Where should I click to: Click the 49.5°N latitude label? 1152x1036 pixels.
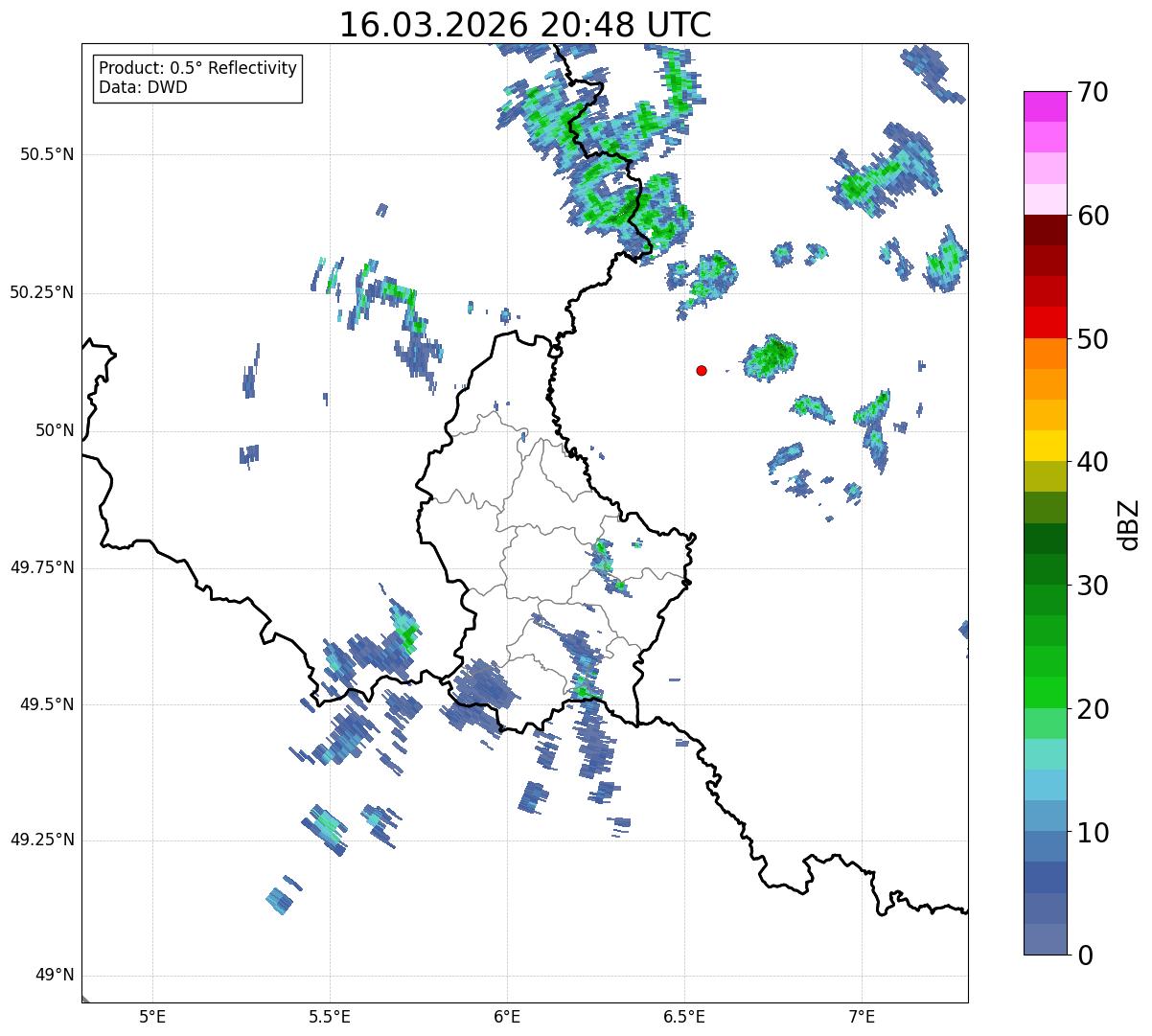(47, 704)
